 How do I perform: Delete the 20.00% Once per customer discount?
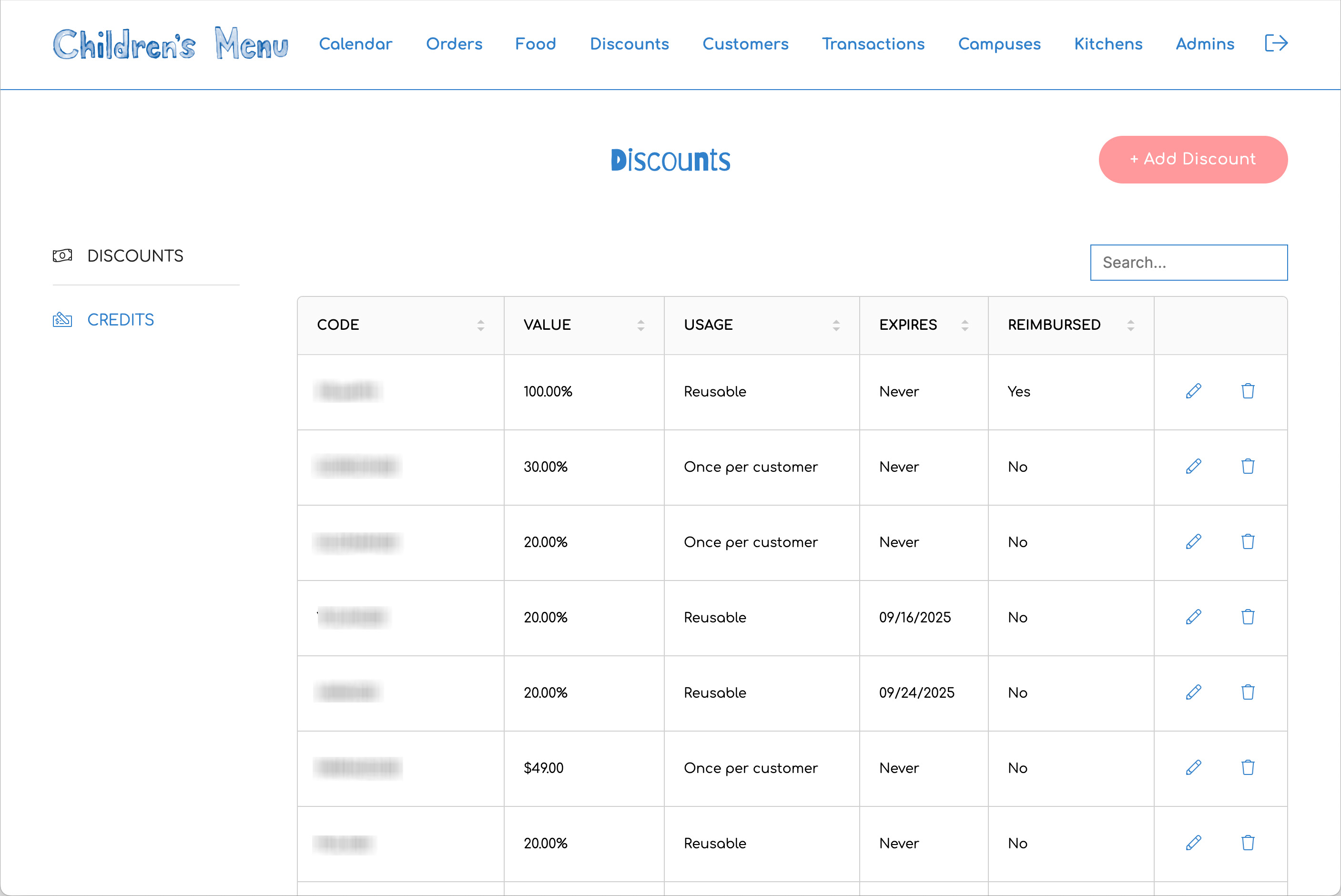1248,542
